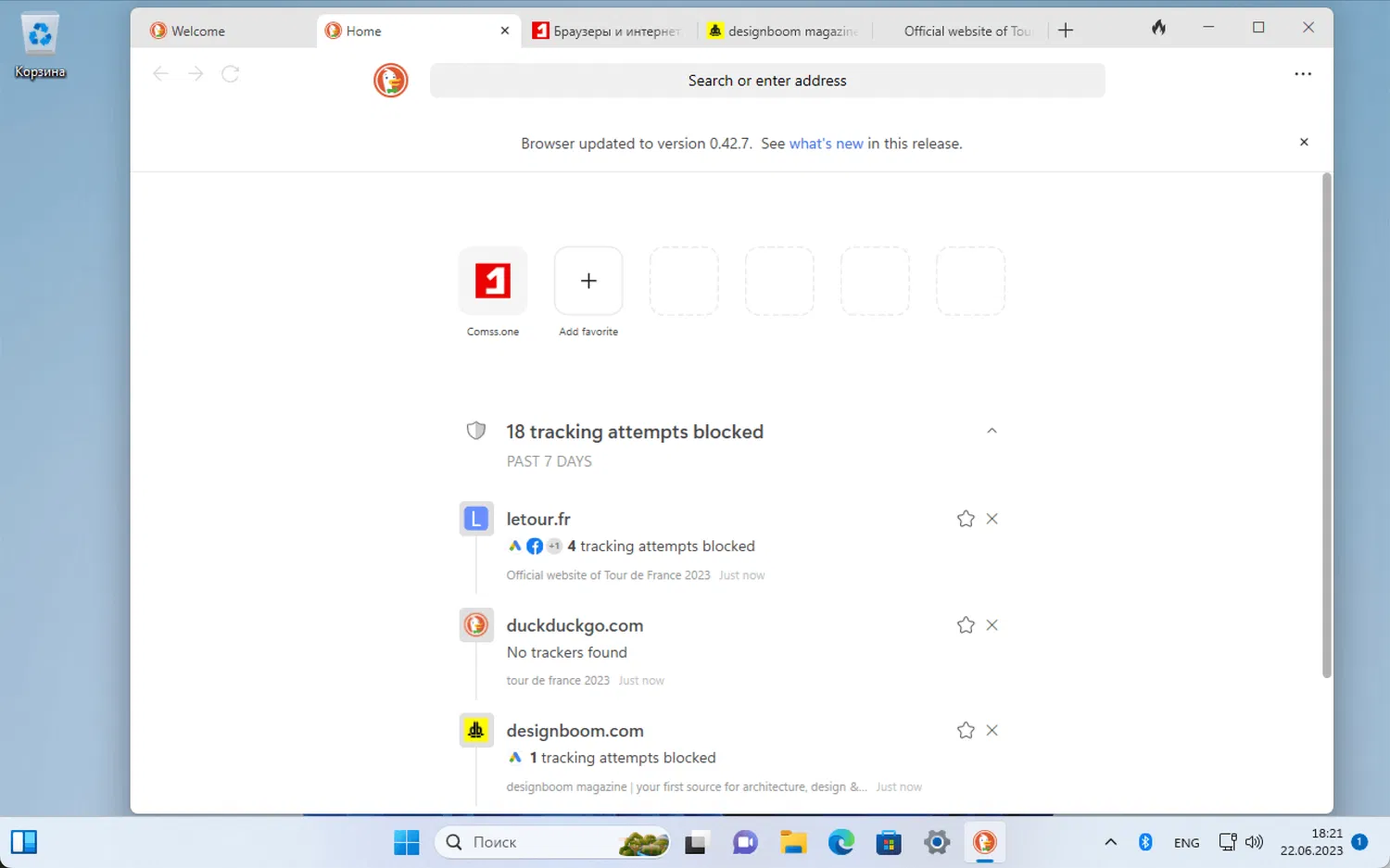This screenshot has width=1390, height=868.
Task: Click the Bluetooth tray icon
Action: 1145,842
